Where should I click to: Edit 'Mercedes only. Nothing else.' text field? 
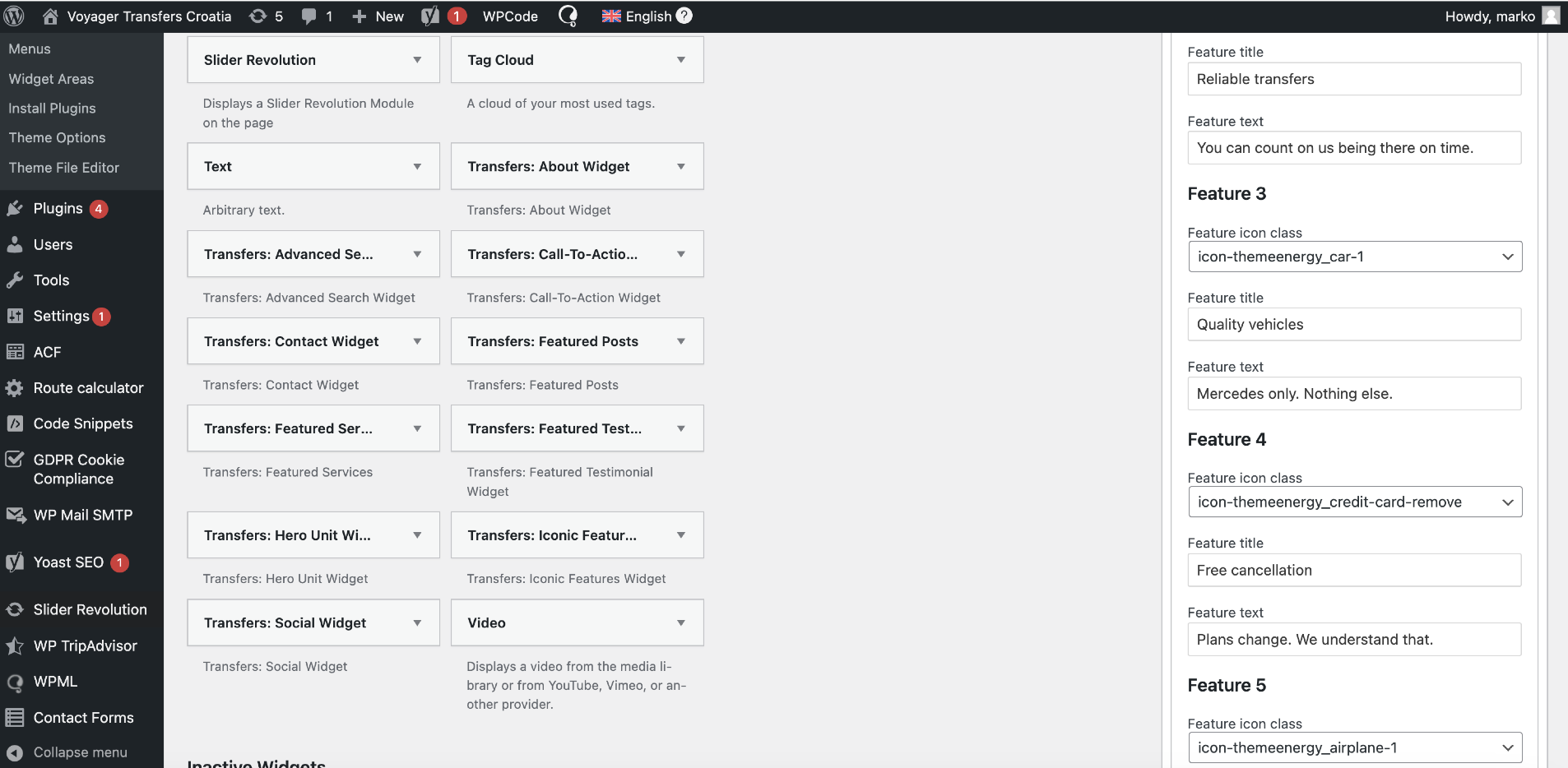pyautogui.click(x=1354, y=393)
